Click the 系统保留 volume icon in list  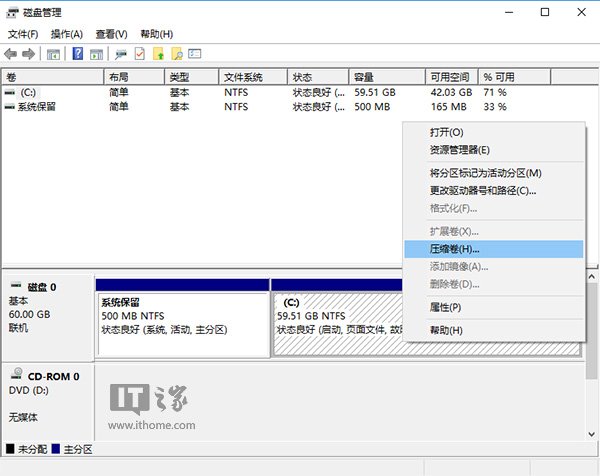point(10,107)
